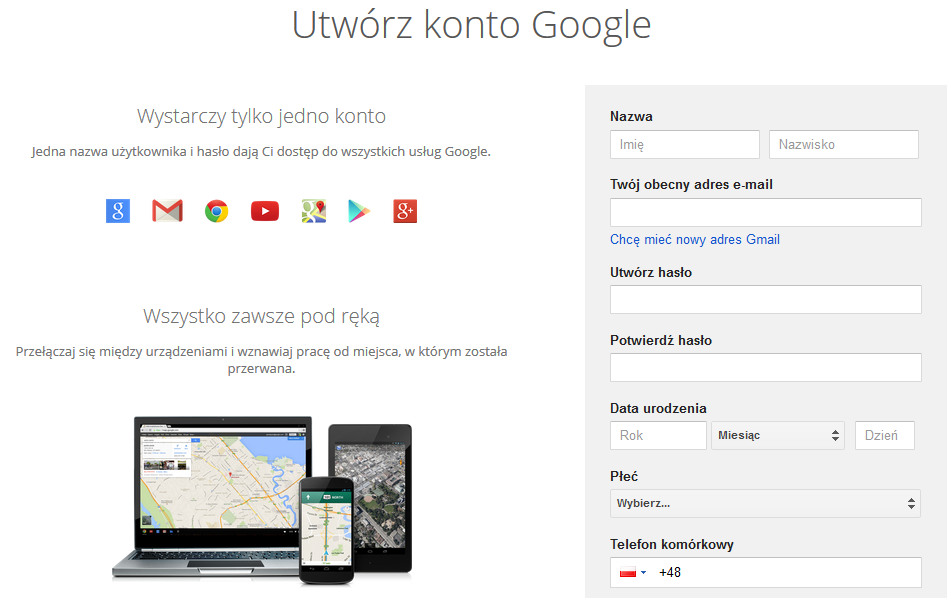Open the Polish flag country code selector
The image size is (952, 602).
(x=633, y=572)
